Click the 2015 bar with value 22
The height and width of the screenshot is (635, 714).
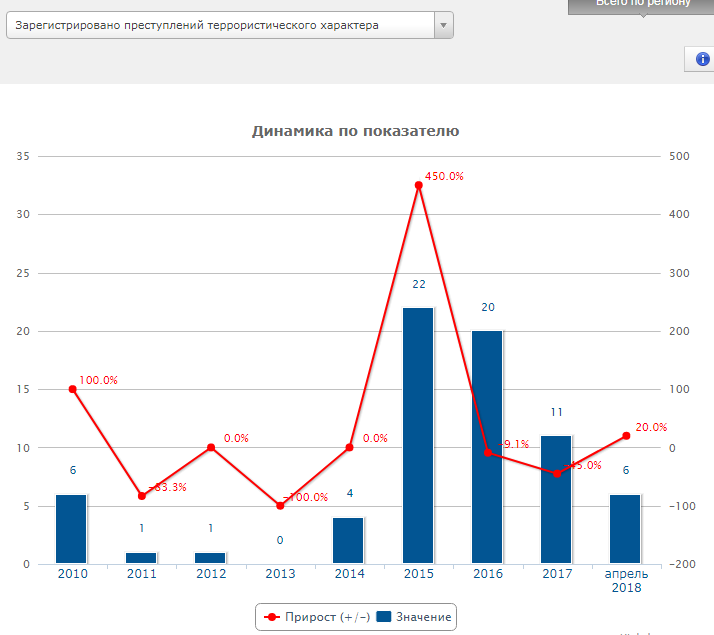[418, 435]
